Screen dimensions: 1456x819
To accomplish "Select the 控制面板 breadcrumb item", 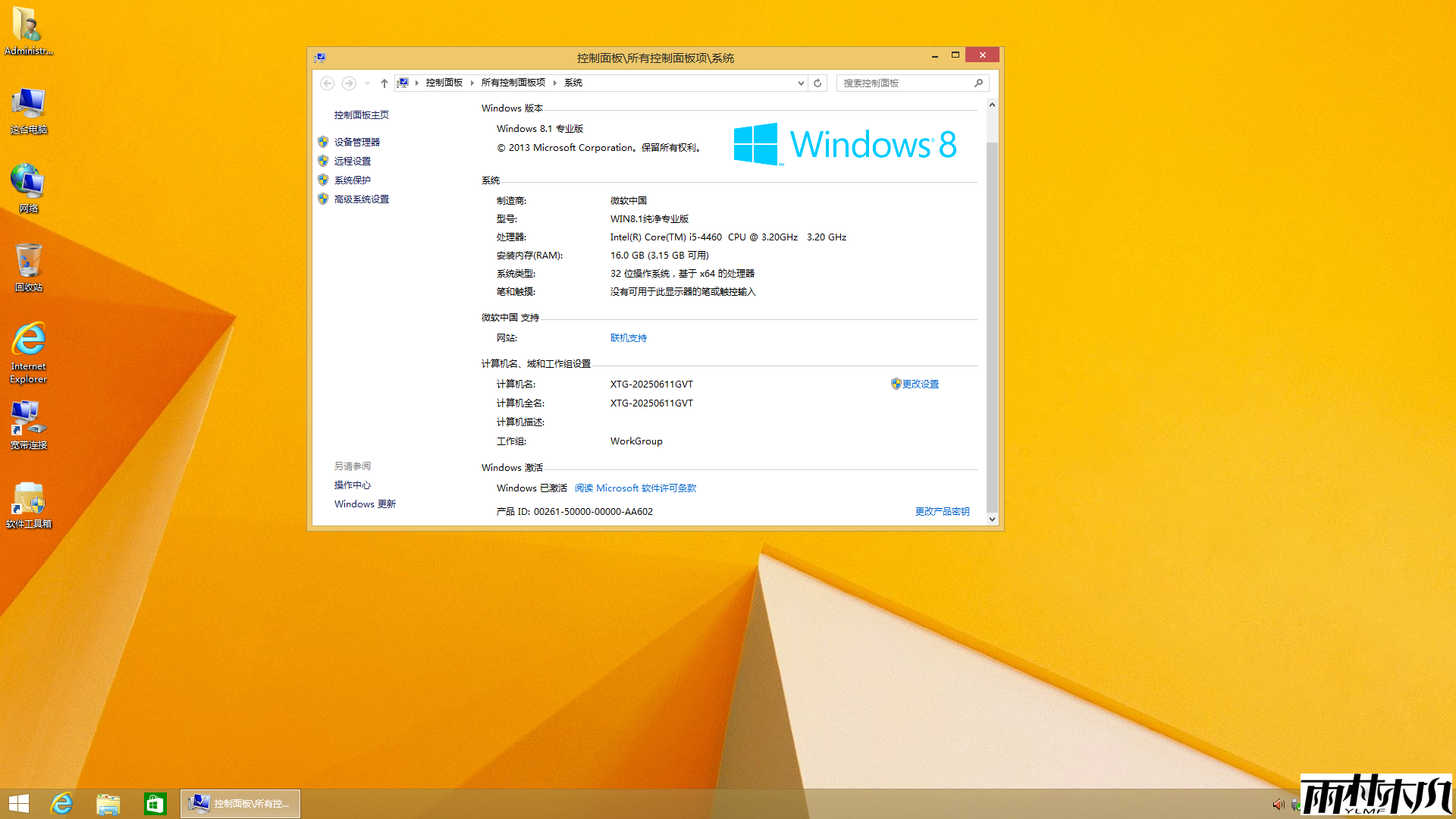I will click(x=444, y=83).
